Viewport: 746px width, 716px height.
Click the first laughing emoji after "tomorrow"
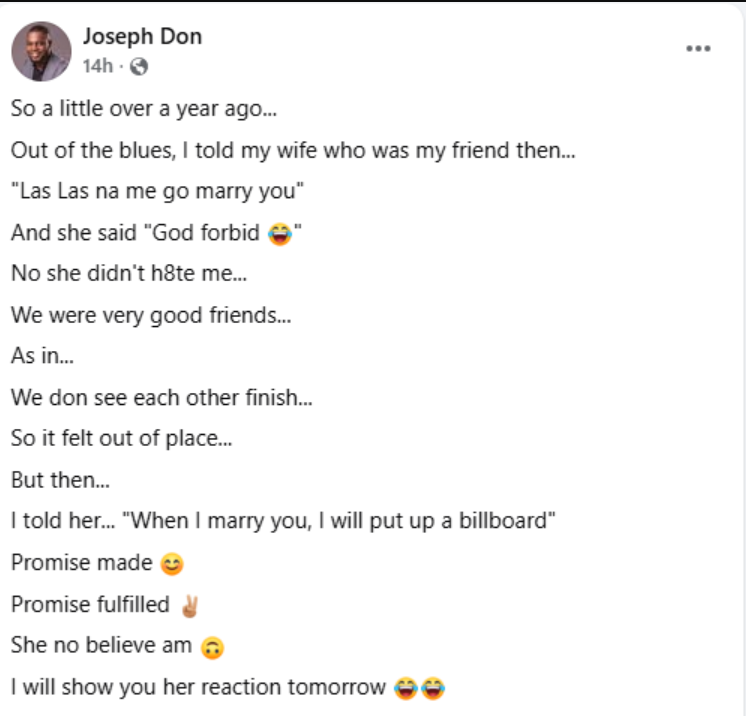pyautogui.click(x=405, y=688)
